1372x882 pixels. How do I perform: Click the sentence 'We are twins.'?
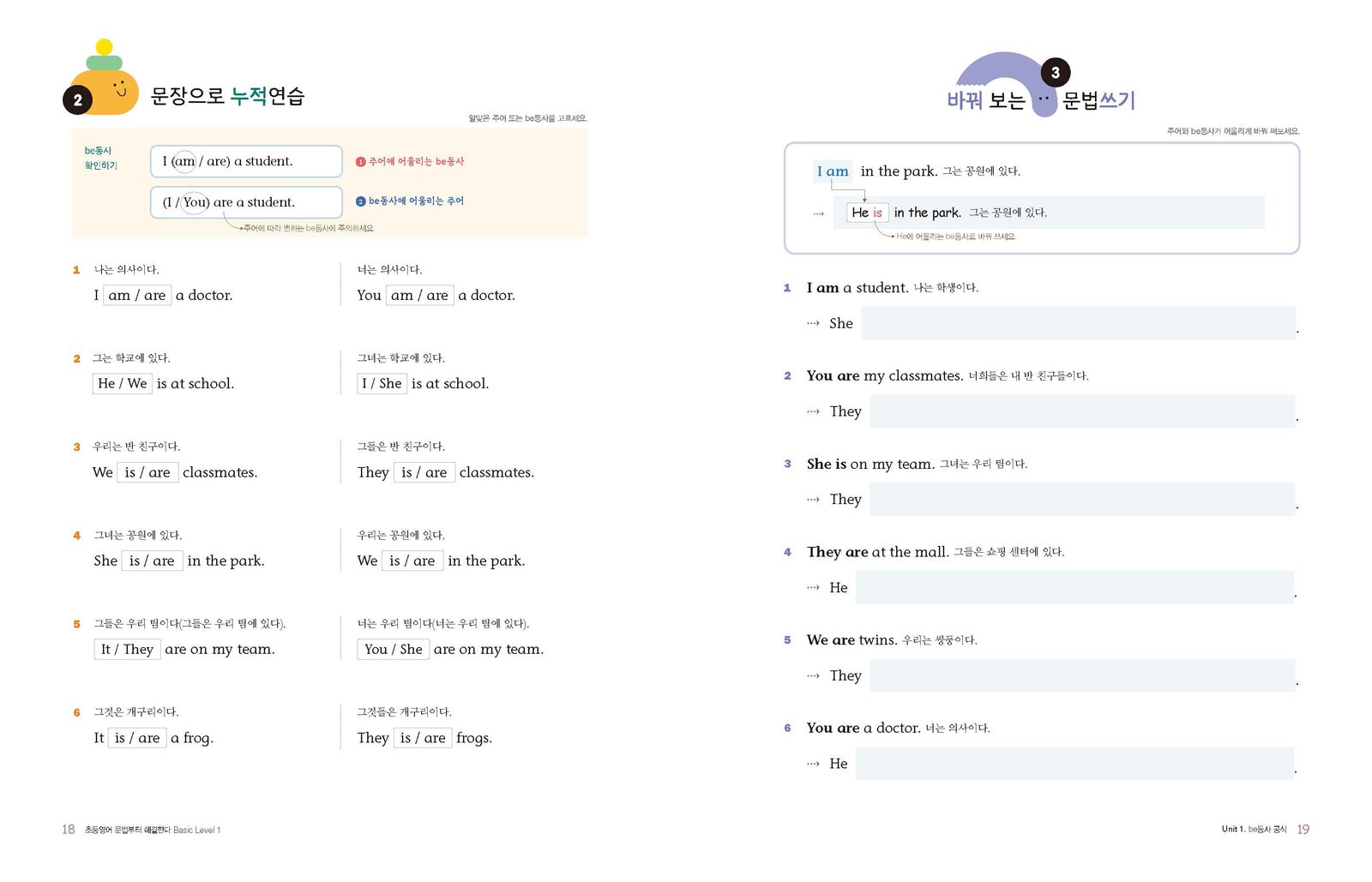pyautogui.click(x=852, y=639)
